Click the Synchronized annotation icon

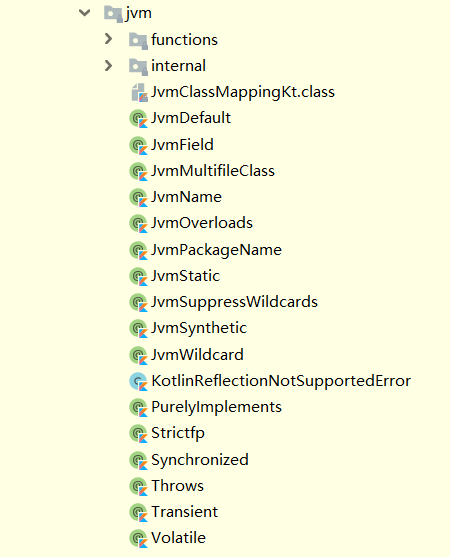tap(139, 460)
